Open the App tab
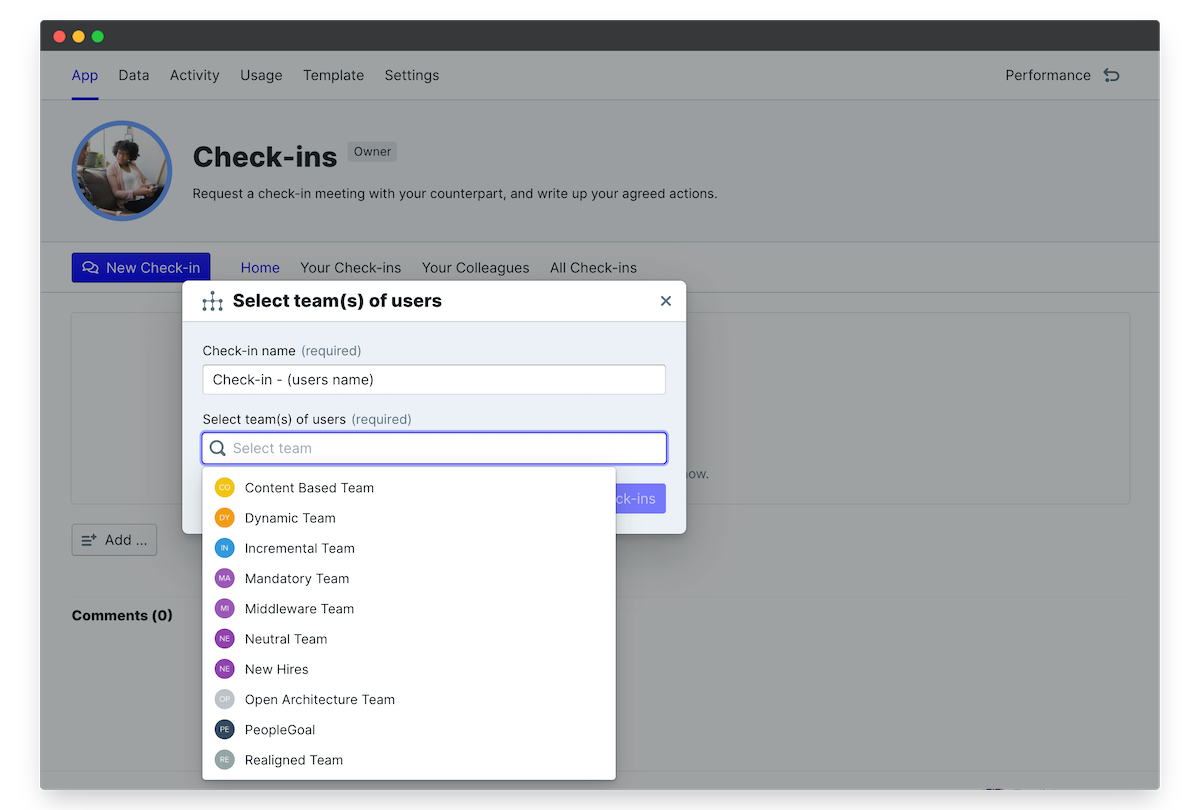1200x810 pixels. pyautogui.click(x=85, y=75)
